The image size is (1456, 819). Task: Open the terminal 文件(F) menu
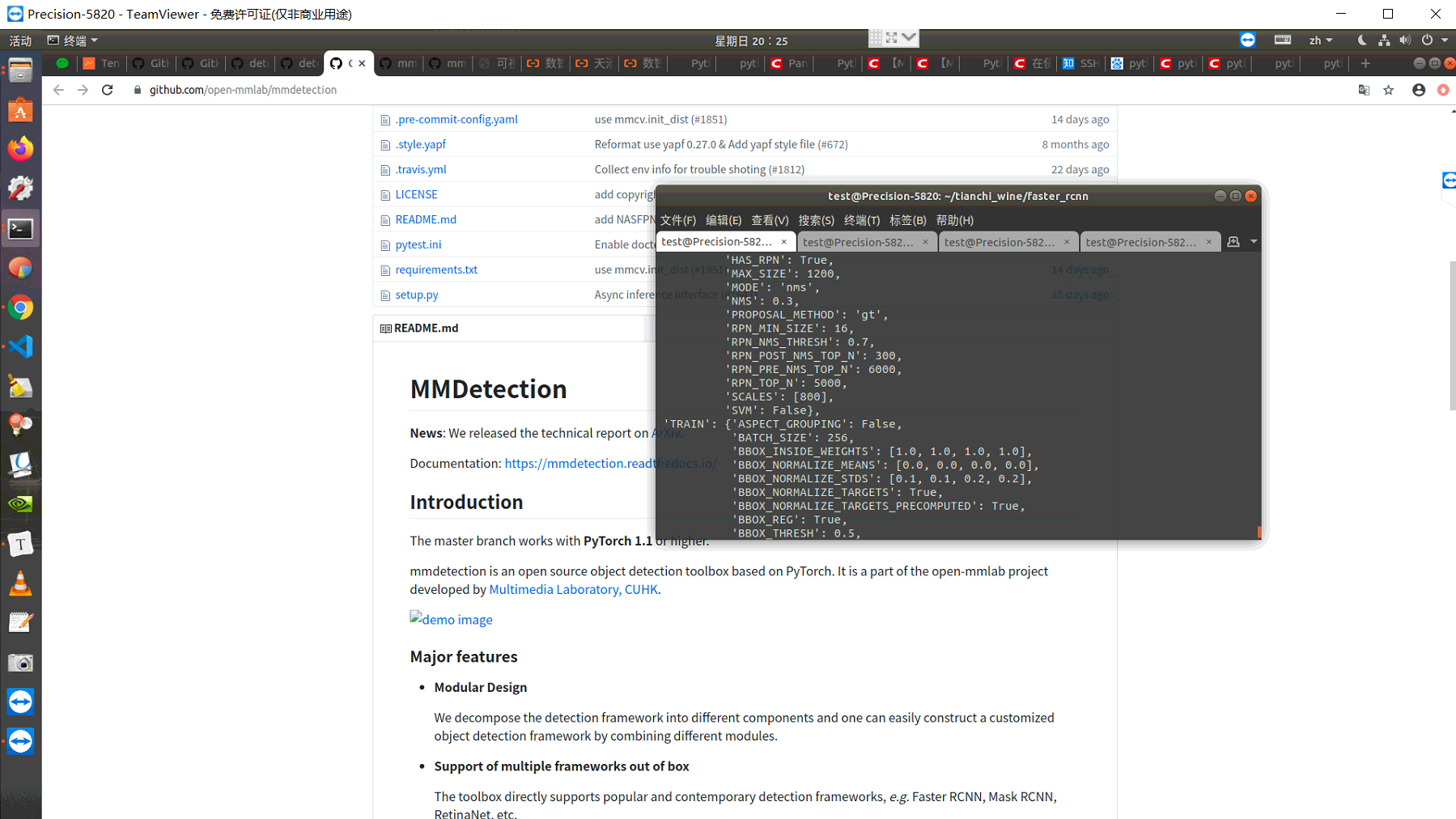coord(678,220)
